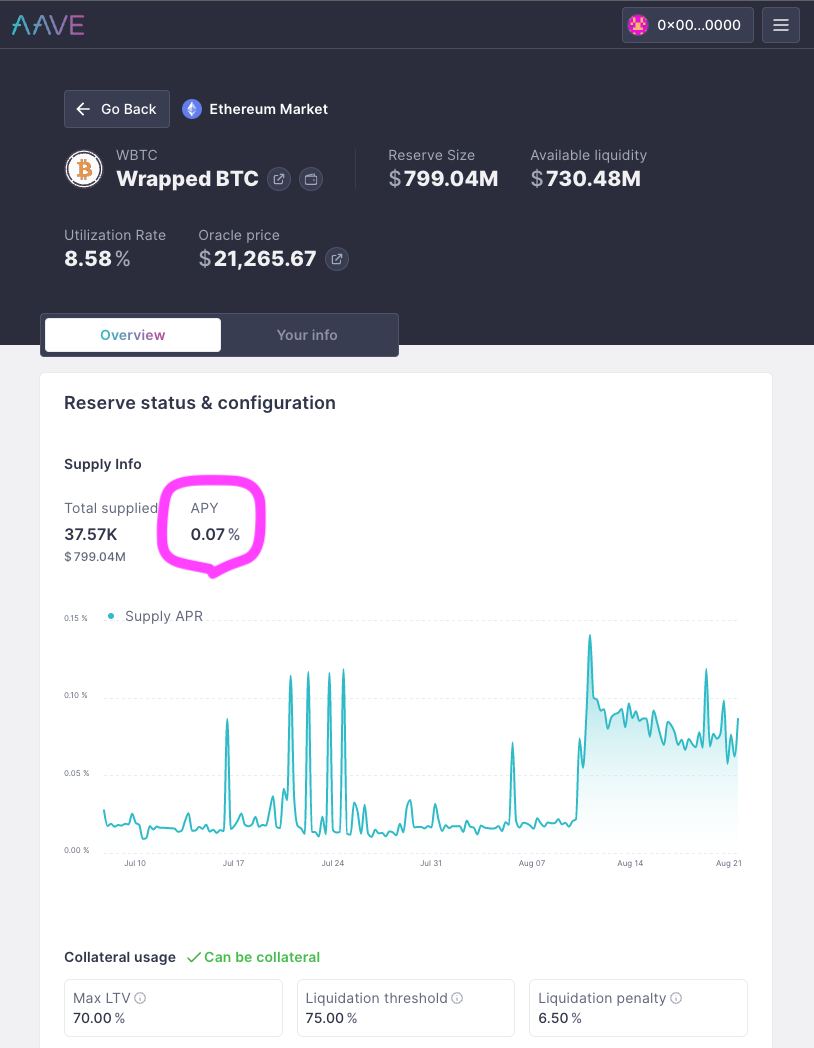Click the add-to-wallet icon next to Wrapped BTC
The height and width of the screenshot is (1048, 814).
pyautogui.click(x=311, y=179)
